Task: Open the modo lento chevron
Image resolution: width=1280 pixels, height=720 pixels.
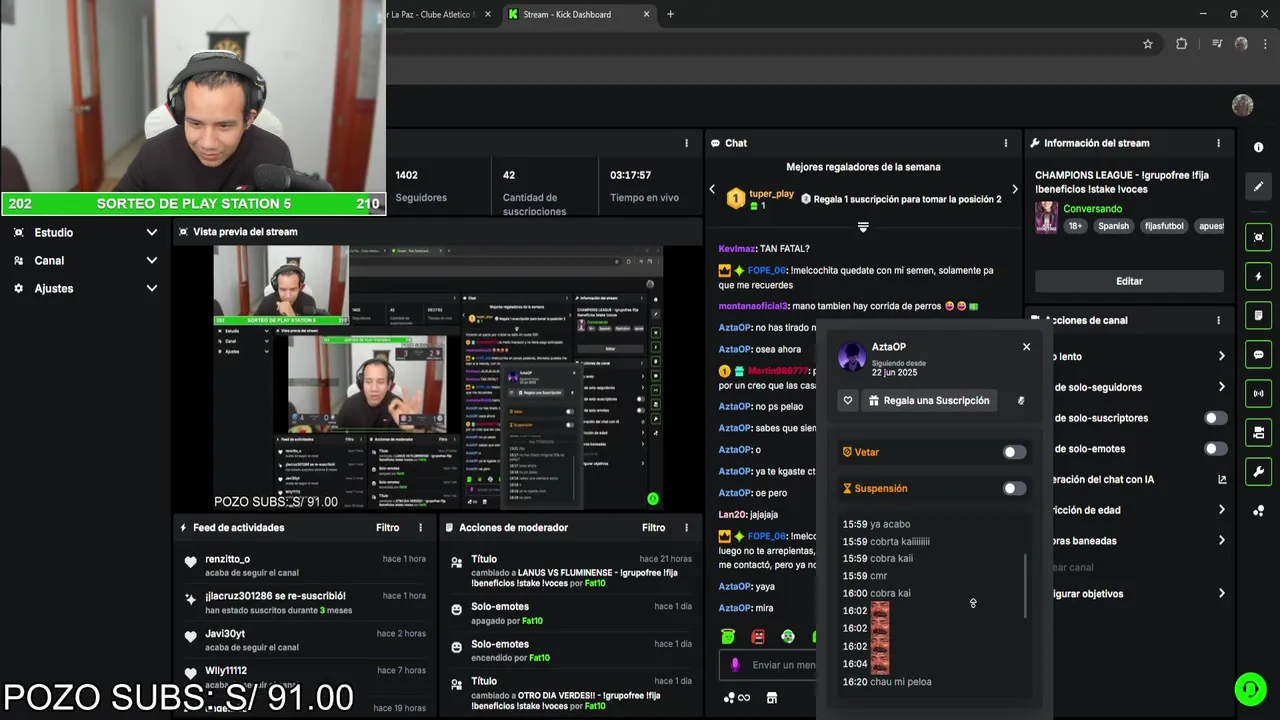Action: 1221,356
